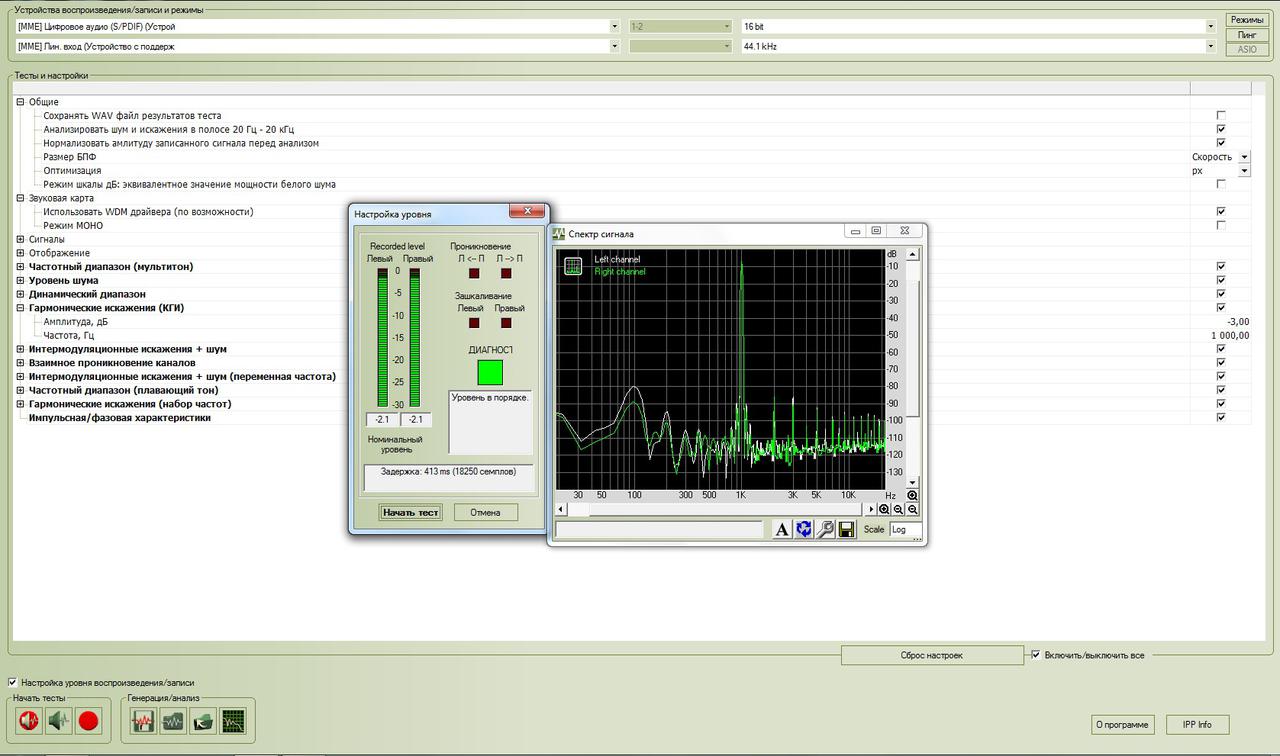Expand the Отображение tree node
Screen dimensions: 1280x756
pos(20,253)
